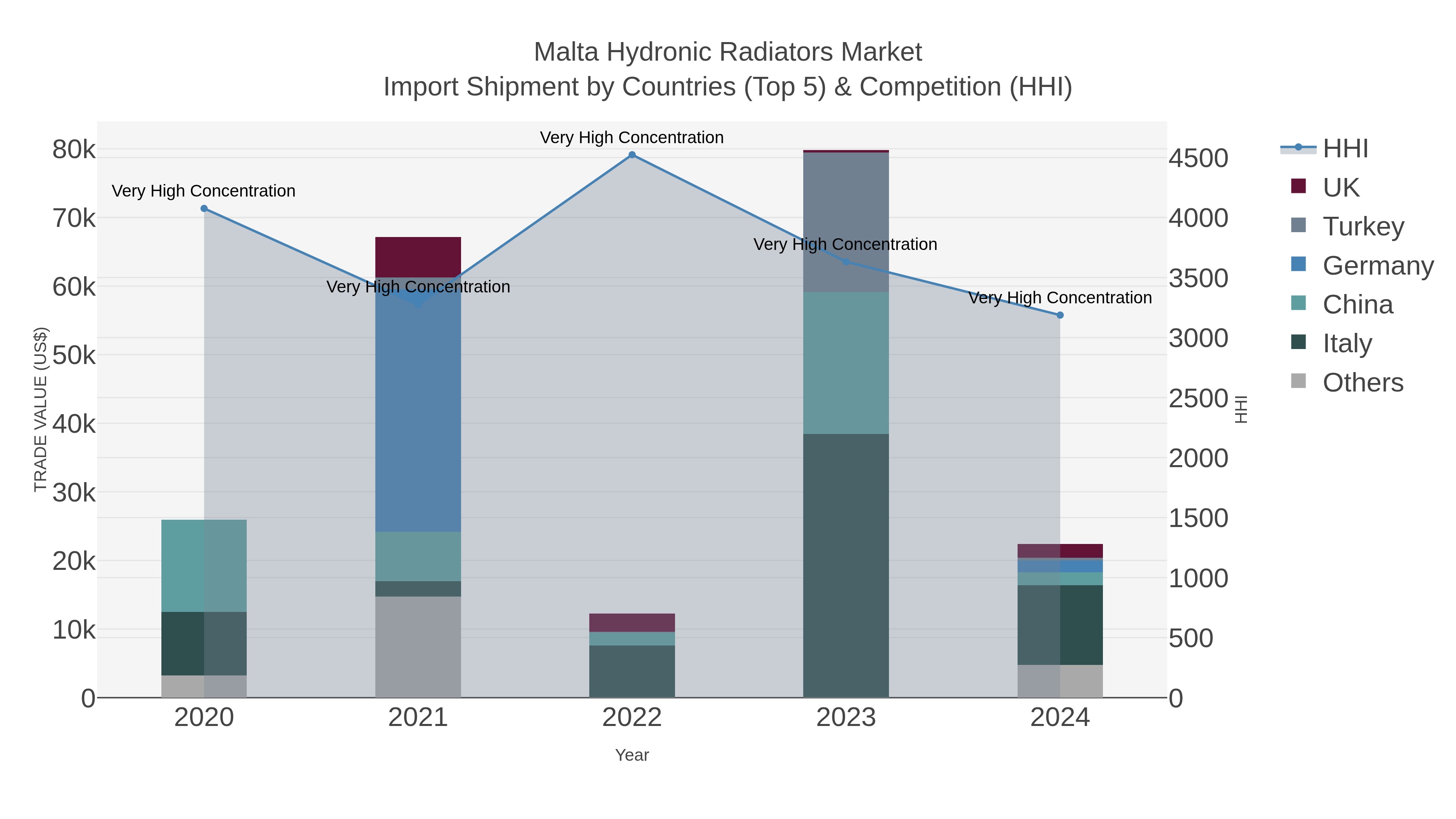The height and width of the screenshot is (819, 1456).
Task: Select the Italy segment of the 2022 bar
Action: click(632, 671)
